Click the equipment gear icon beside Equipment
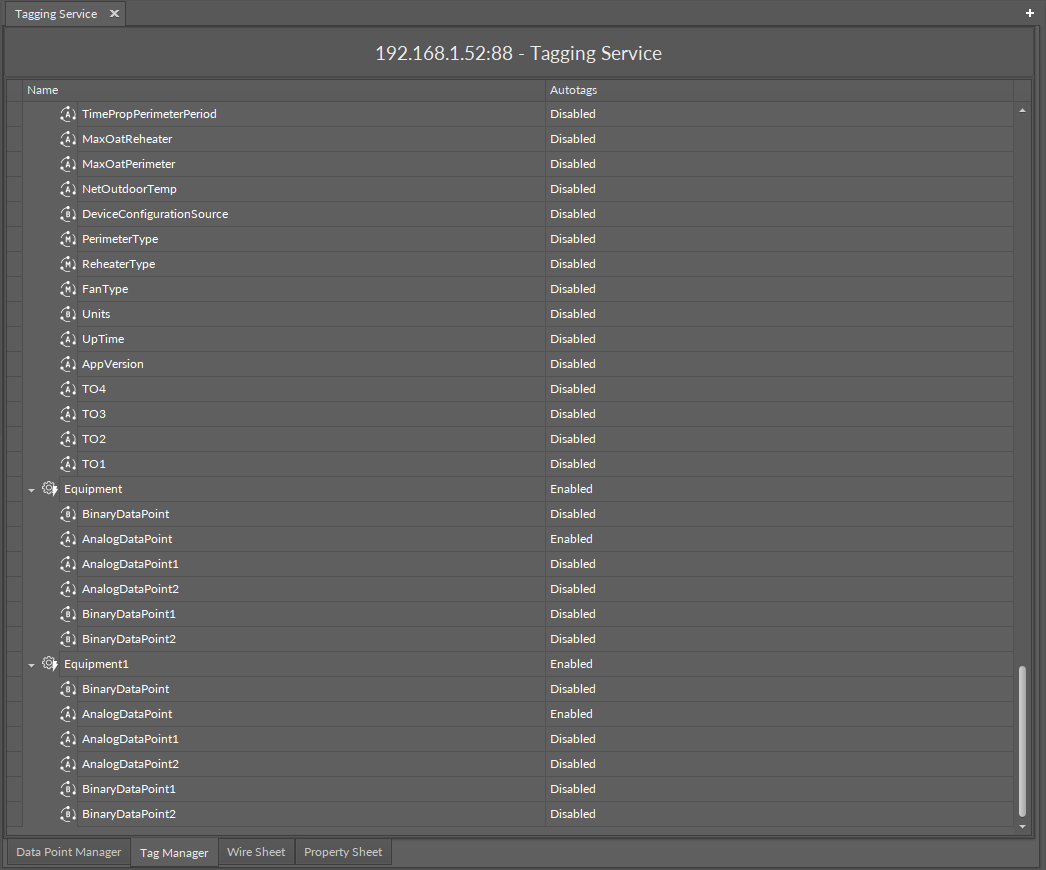The width and height of the screenshot is (1046, 870). point(48,488)
